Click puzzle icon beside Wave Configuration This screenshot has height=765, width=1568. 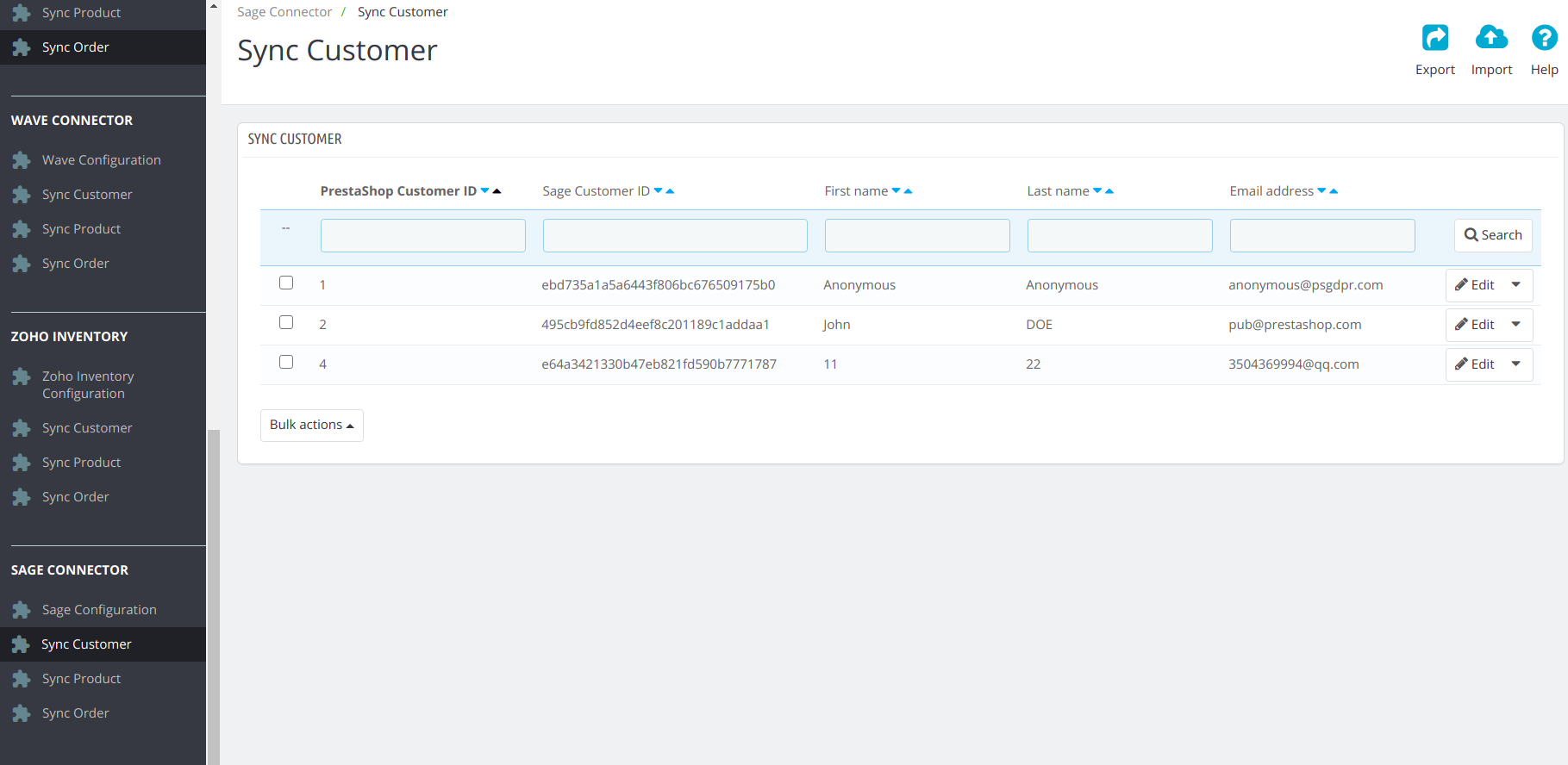(22, 160)
